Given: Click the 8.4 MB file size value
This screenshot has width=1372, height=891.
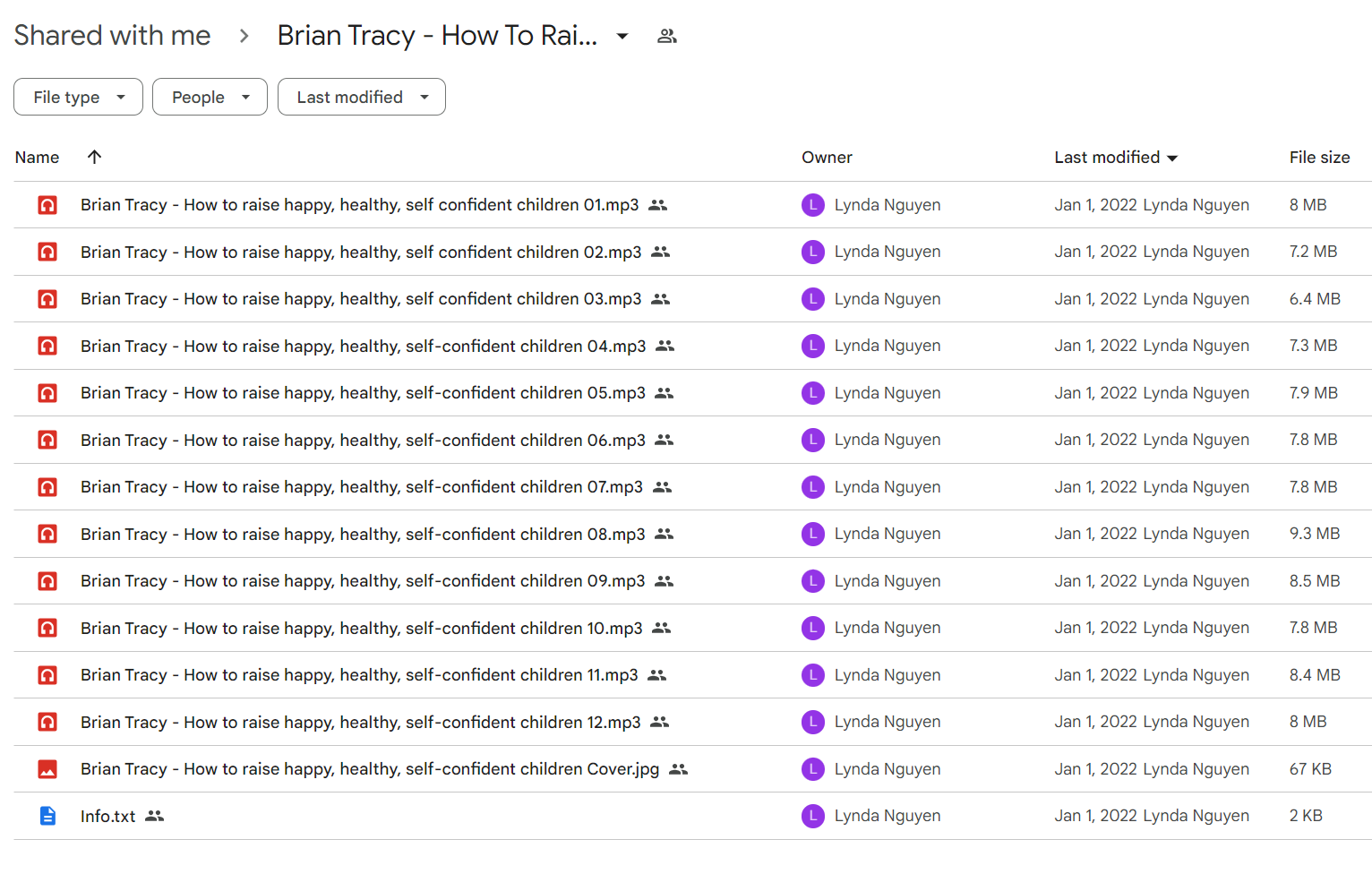Looking at the screenshot, I should 1315,675.
